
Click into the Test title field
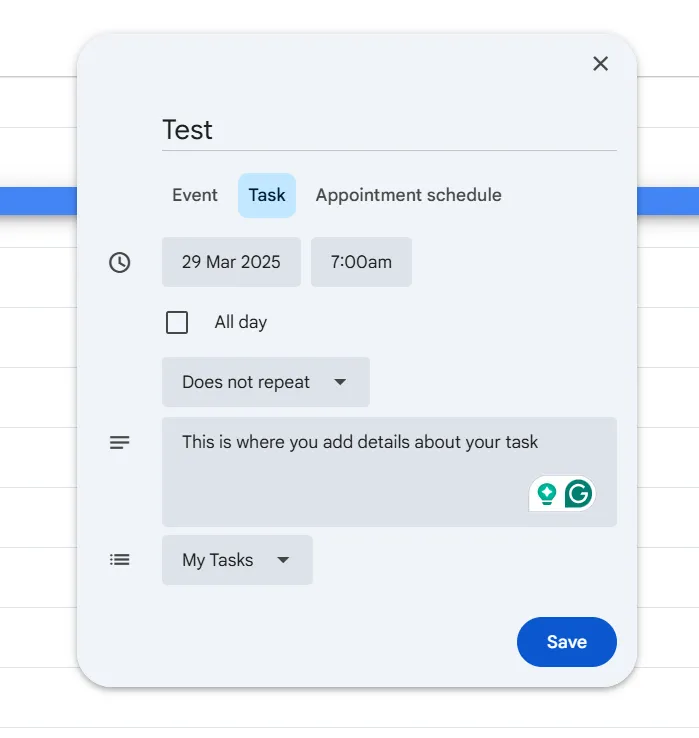point(389,130)
